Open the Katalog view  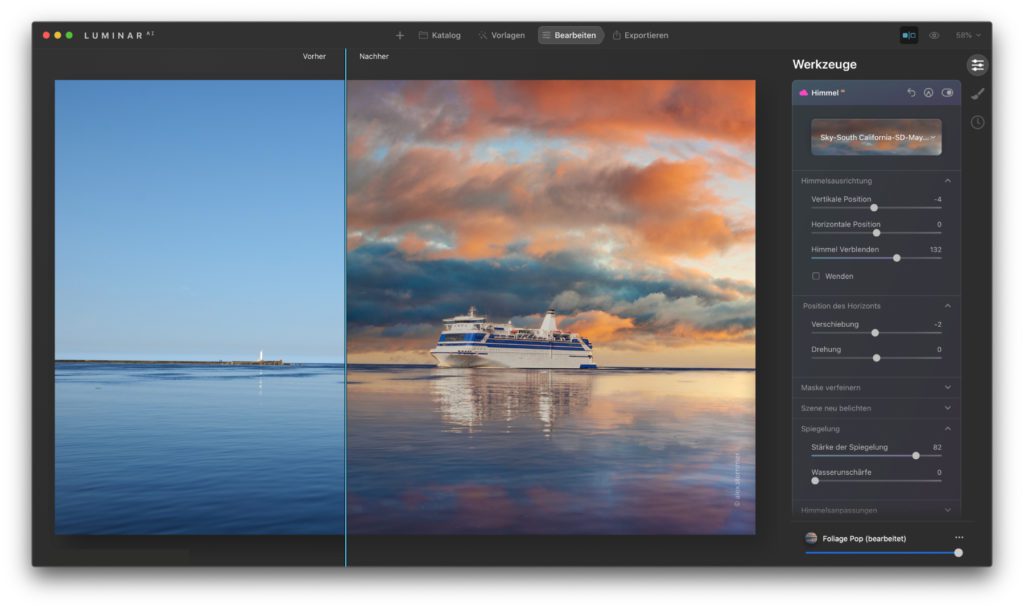[438, 33]
